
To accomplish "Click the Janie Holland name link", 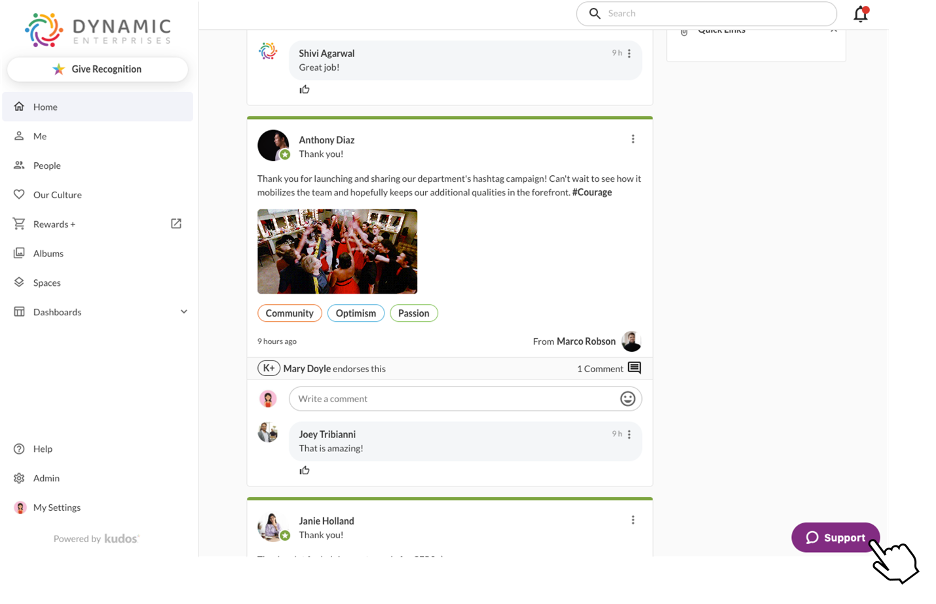I will (x=327, y=521).
